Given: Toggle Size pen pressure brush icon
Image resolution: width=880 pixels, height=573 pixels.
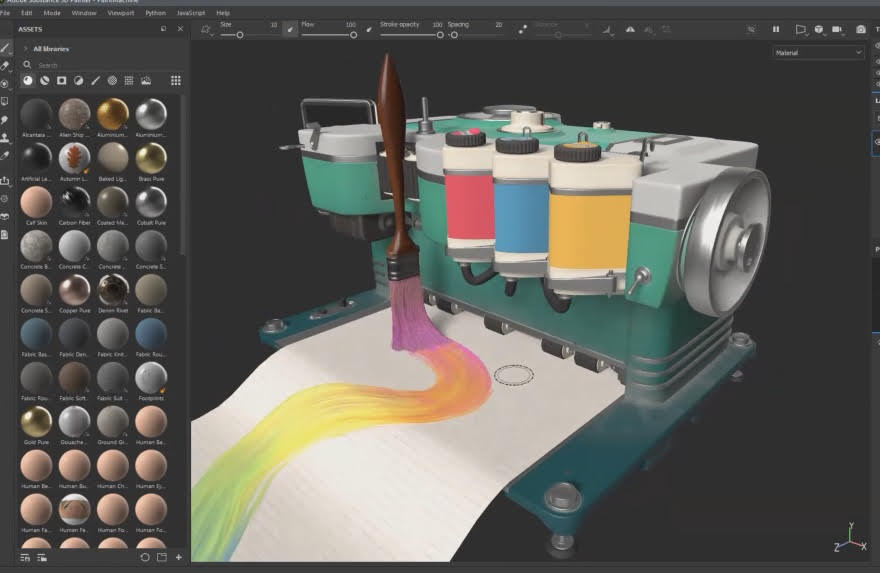Looking at the screenshot, I should [x=290, y=29].
